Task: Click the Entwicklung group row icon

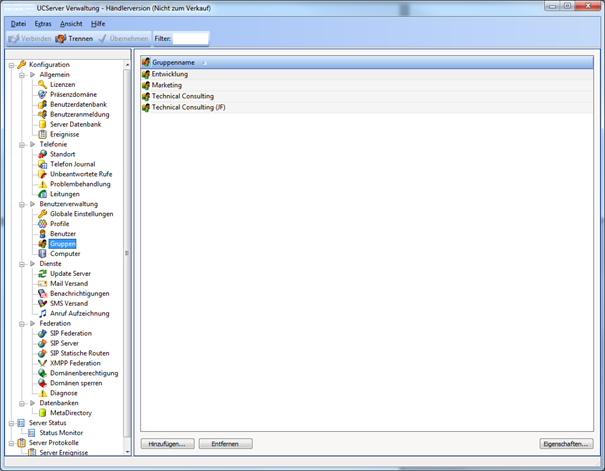Action: (146, 74)
